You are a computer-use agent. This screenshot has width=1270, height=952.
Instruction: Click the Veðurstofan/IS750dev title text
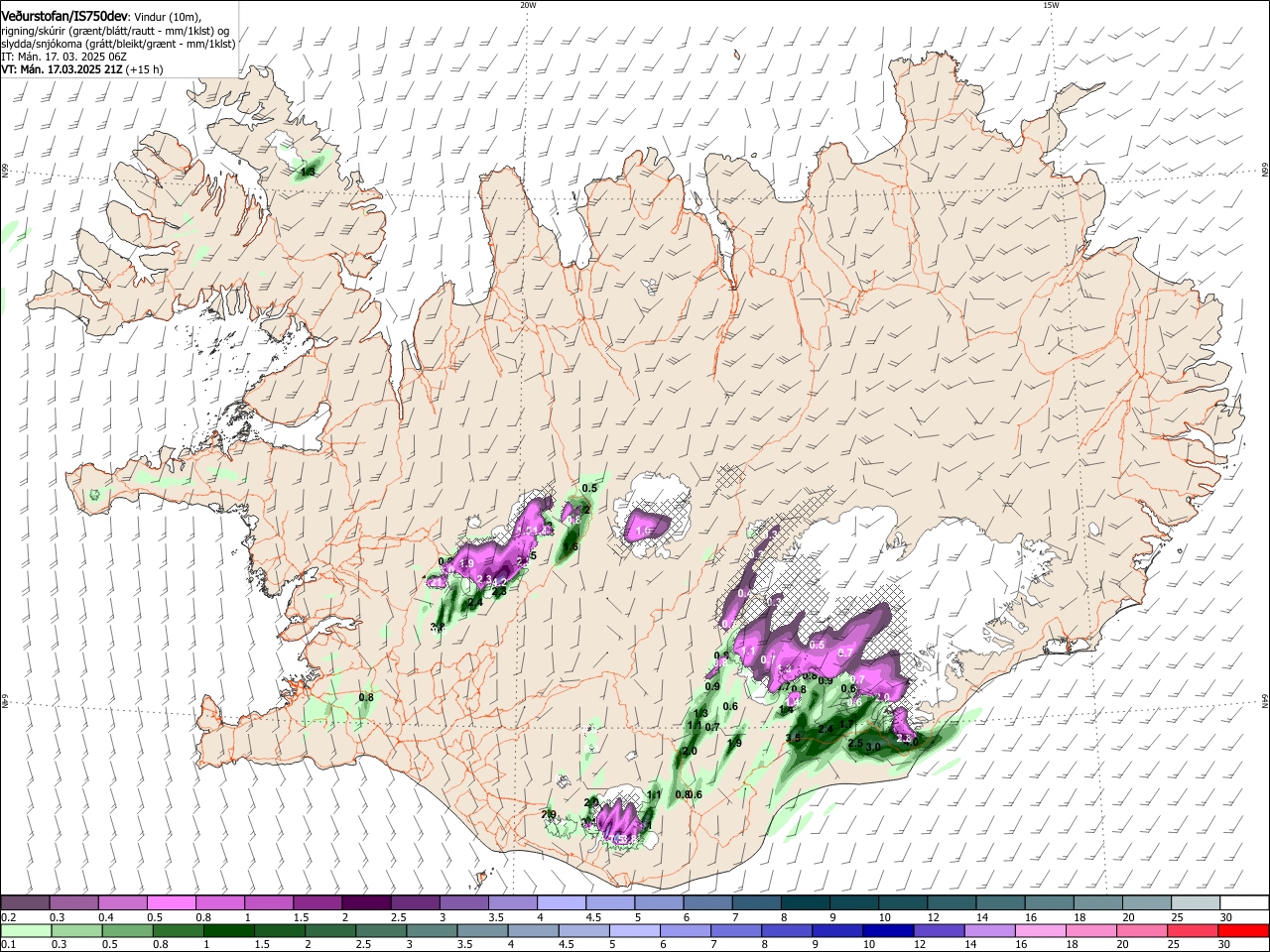coord(64,17)
